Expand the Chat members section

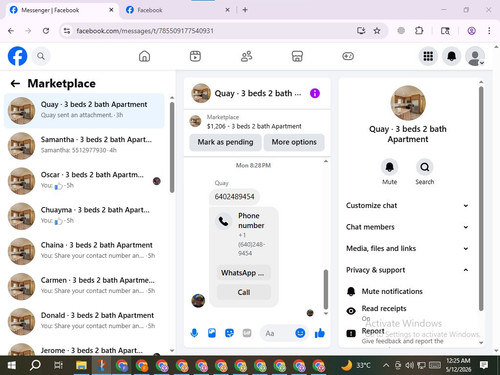point(408,227)
